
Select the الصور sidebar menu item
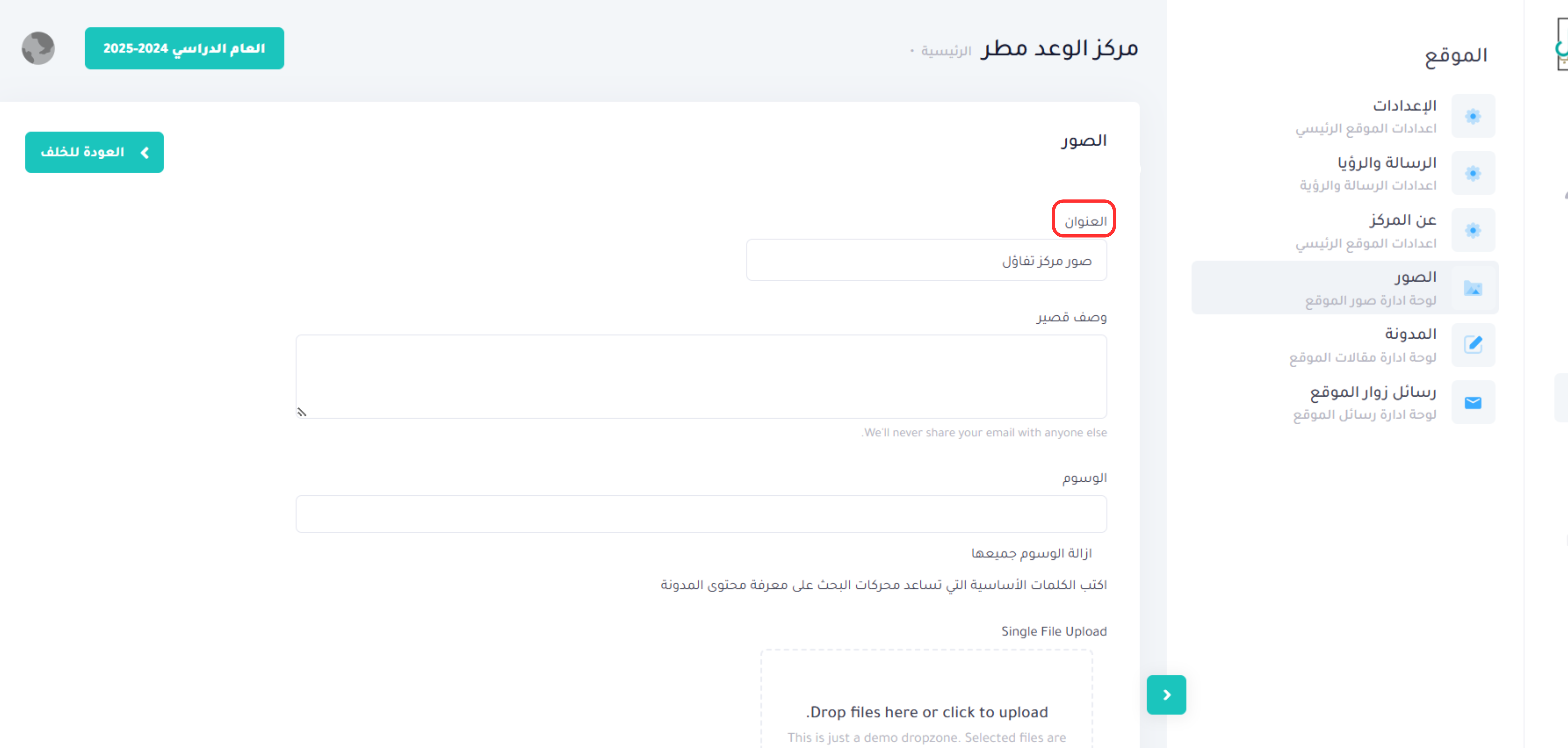point(1345,288)
